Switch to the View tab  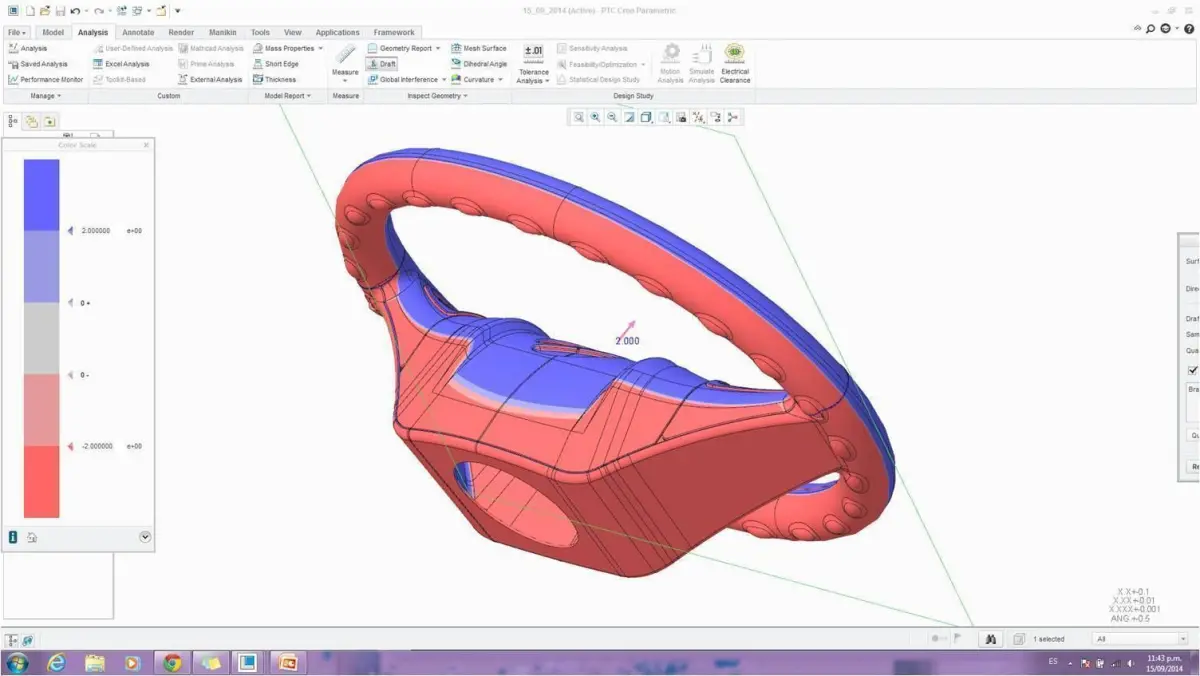coord(292,32)
